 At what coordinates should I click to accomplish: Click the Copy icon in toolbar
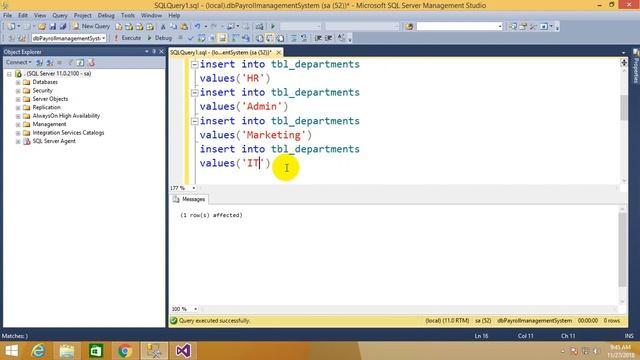point(173,27)
